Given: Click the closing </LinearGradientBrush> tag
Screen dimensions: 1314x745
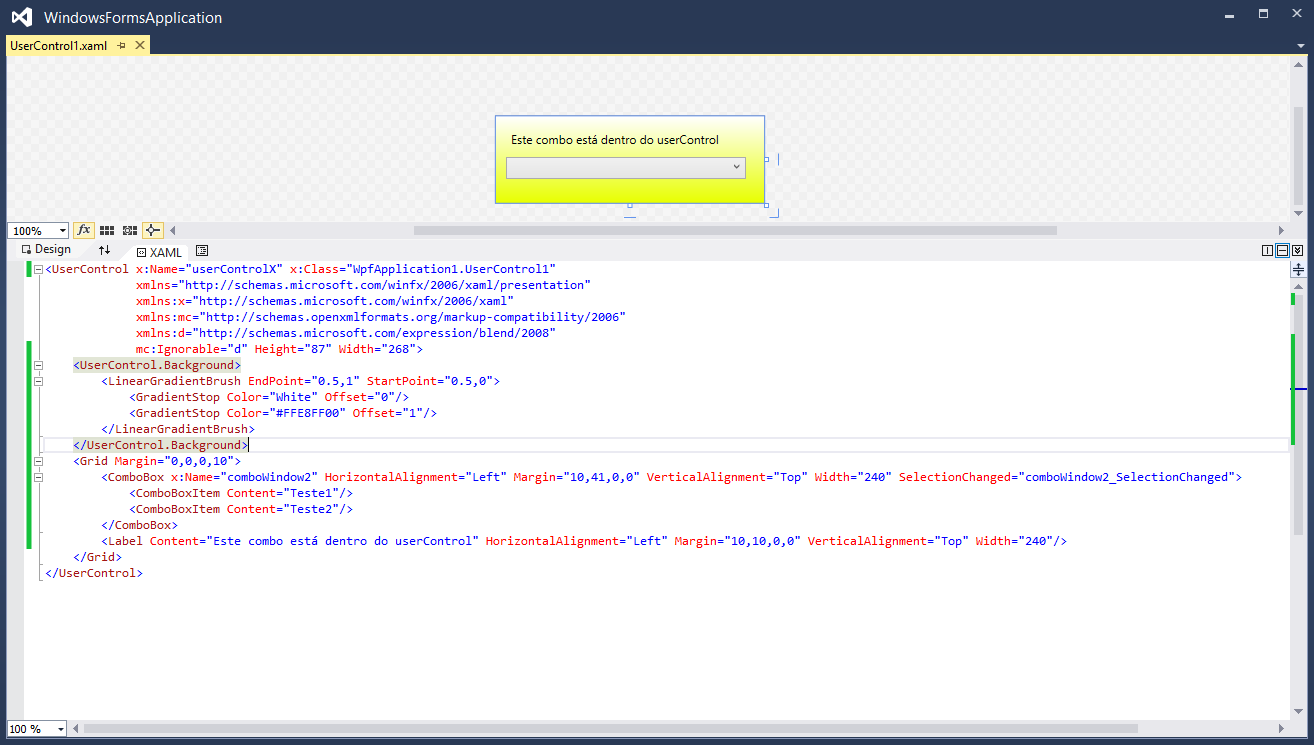Looking at the screenshot, I should click(178, 429).
